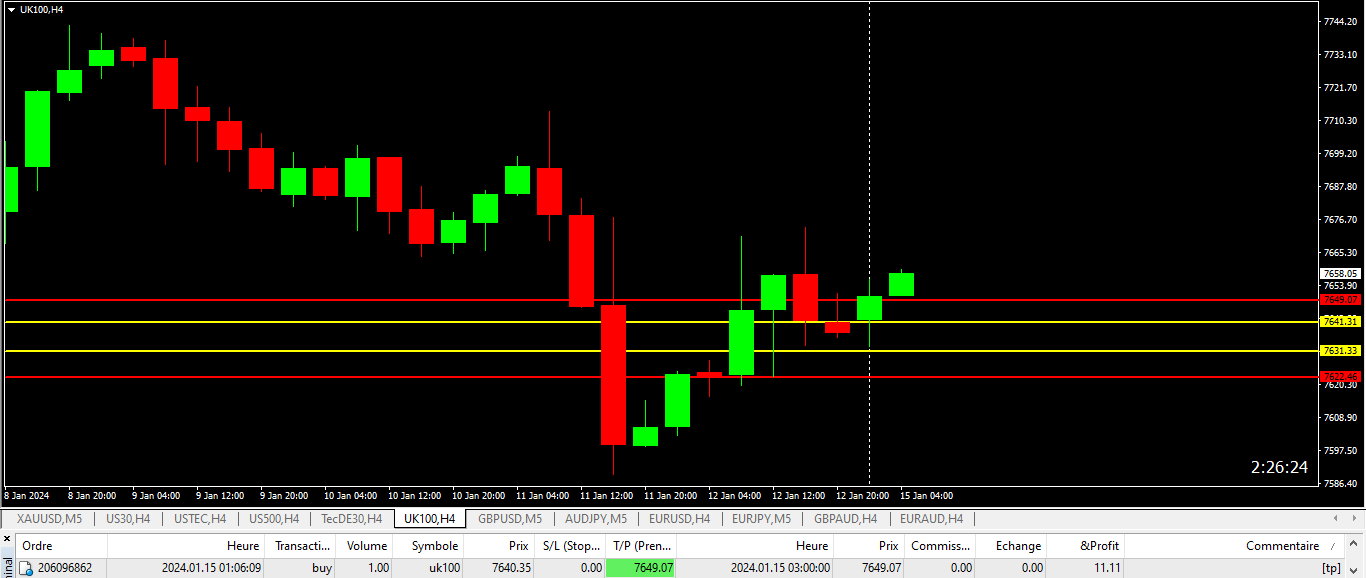The width and height of the screenshot is (1366, 578).
Task: Sort by the S/L (Stop) column header
Action: click(569, 546)
